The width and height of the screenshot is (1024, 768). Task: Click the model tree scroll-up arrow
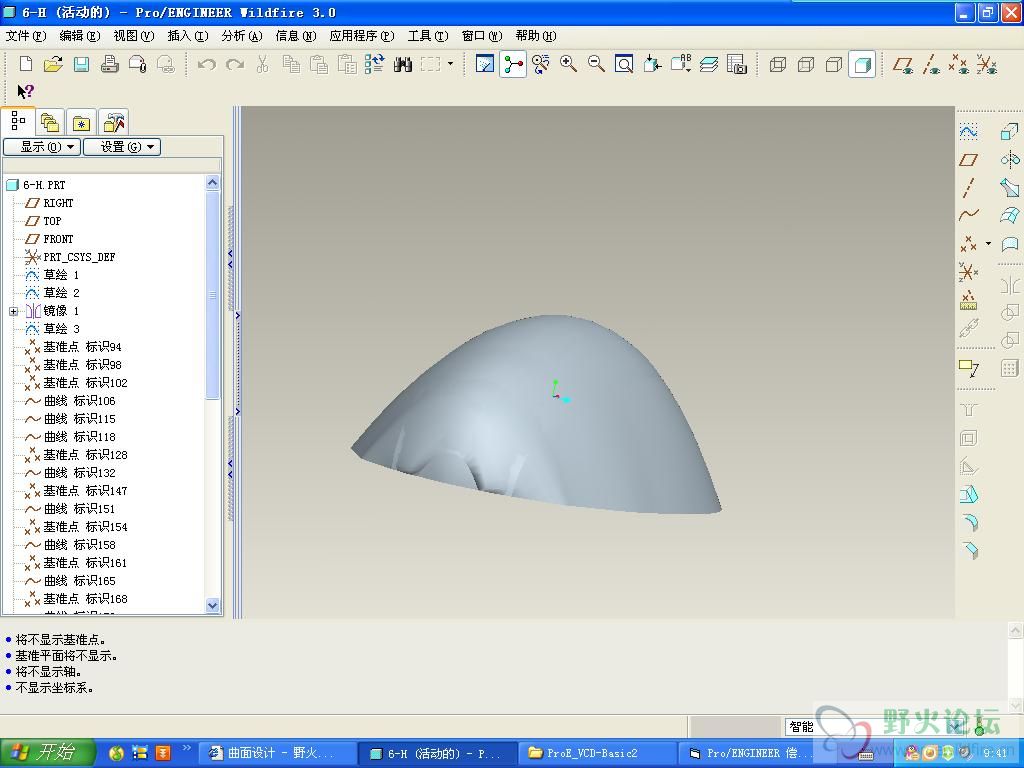[x=212, y=182]
